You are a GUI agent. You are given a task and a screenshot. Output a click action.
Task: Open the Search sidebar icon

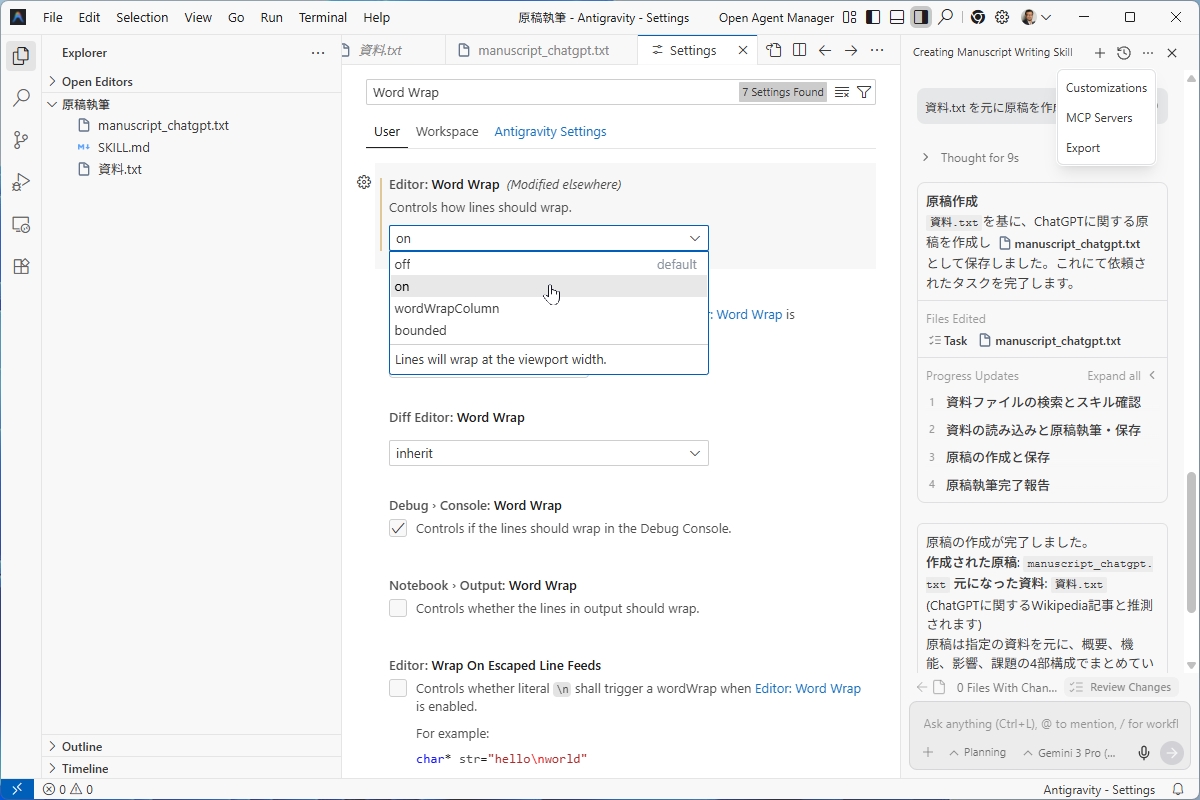coord(21,98)
